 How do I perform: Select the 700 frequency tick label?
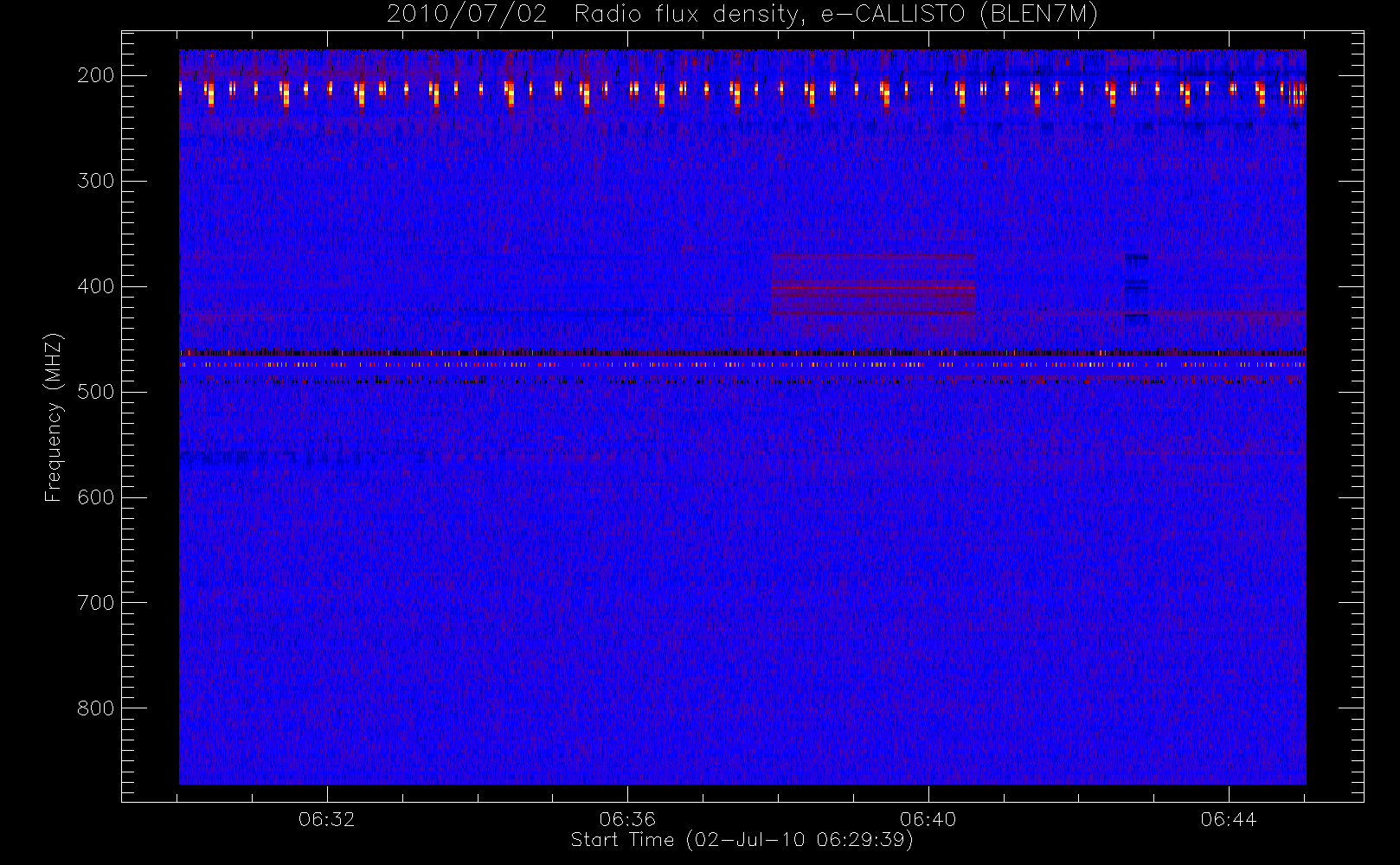pyautogui.click(x=96, y=603)
